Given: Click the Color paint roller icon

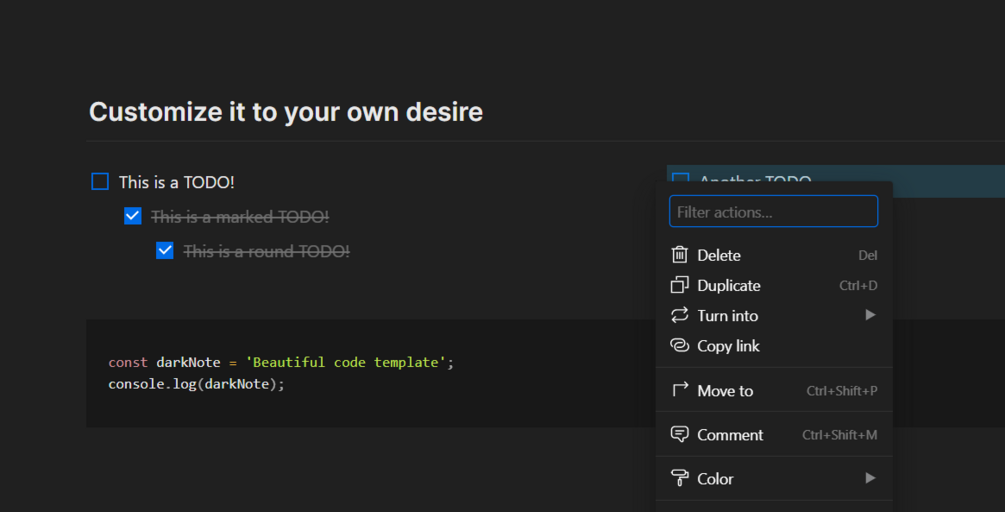Looking at the screenshot, I should point(680,478).
